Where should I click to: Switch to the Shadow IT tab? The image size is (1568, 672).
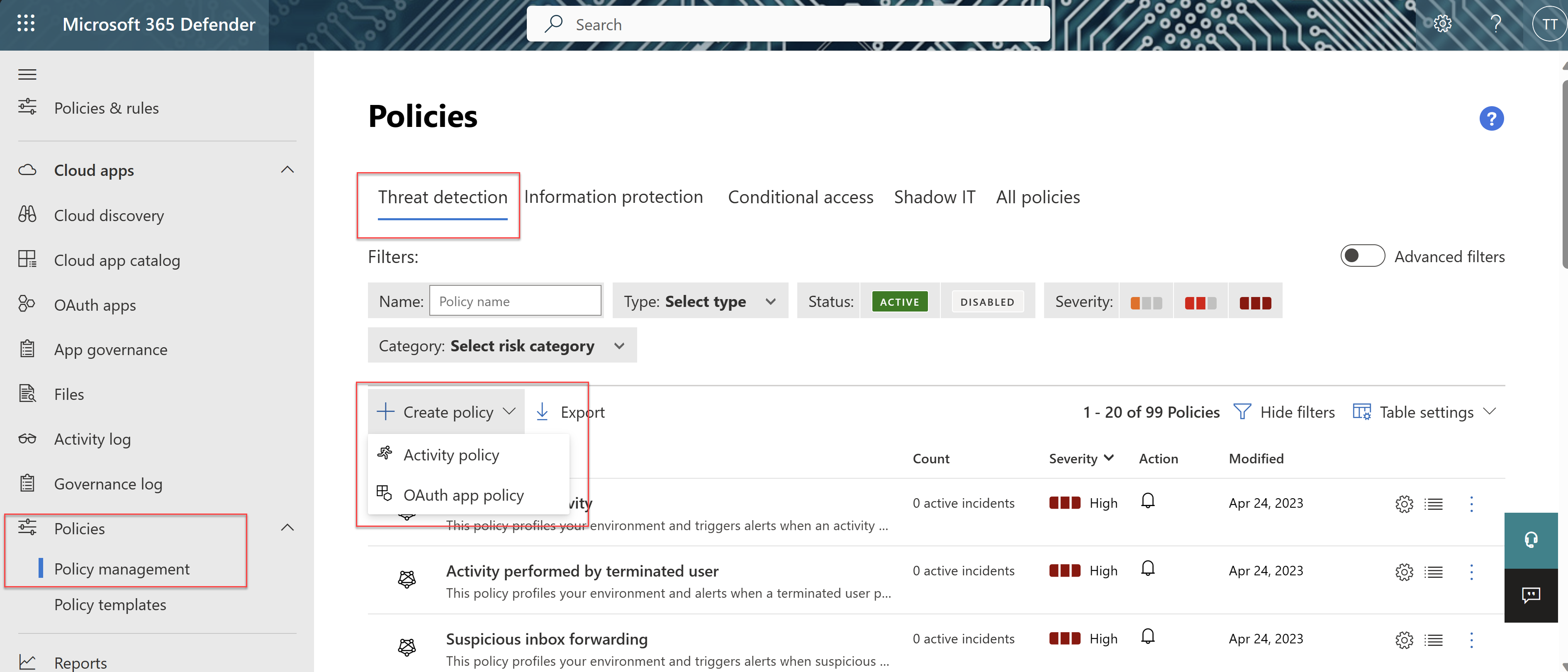935,196
